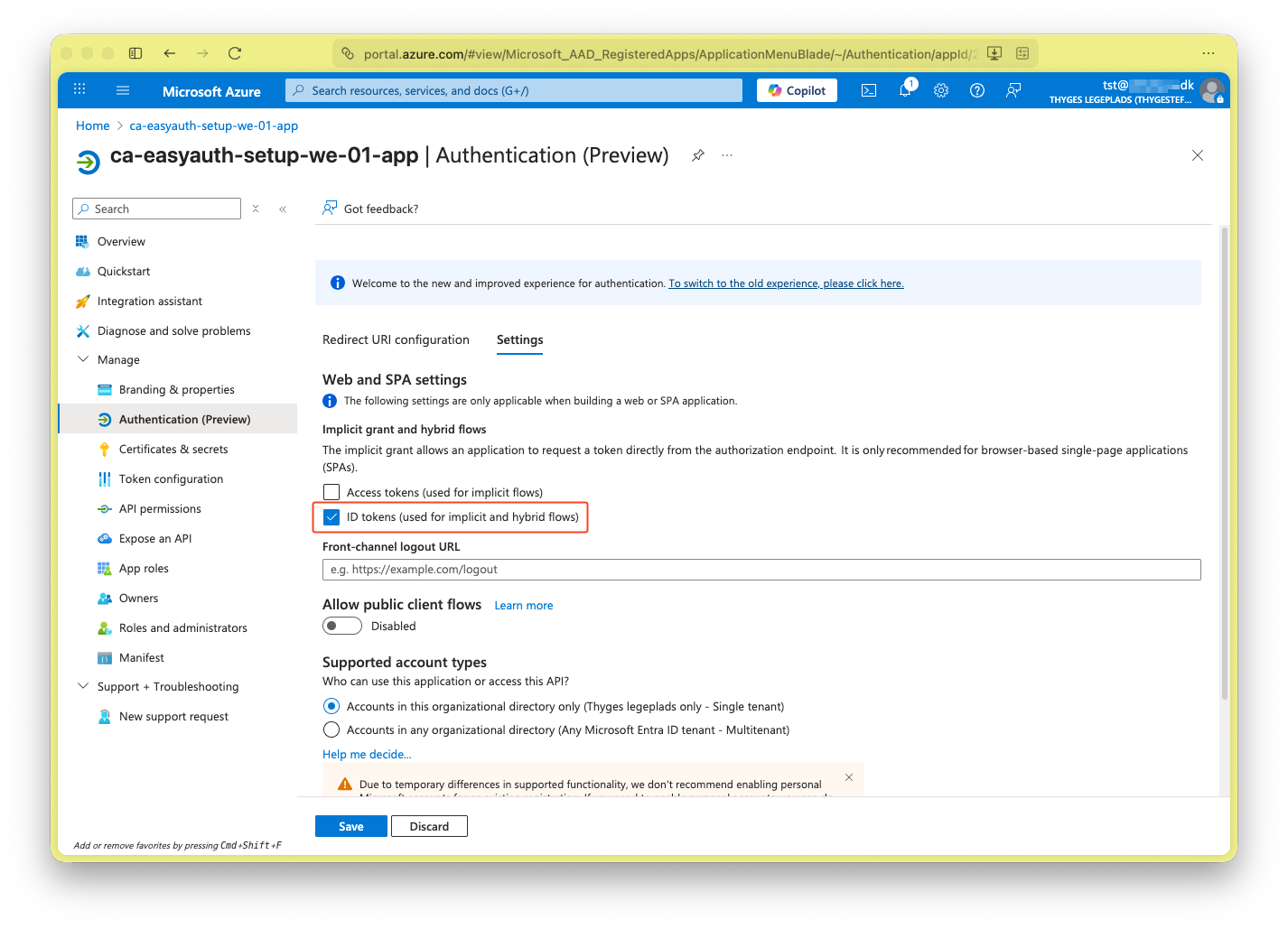
Task: Open the browser's more options menu
Action: click(x=1209, y=53)
